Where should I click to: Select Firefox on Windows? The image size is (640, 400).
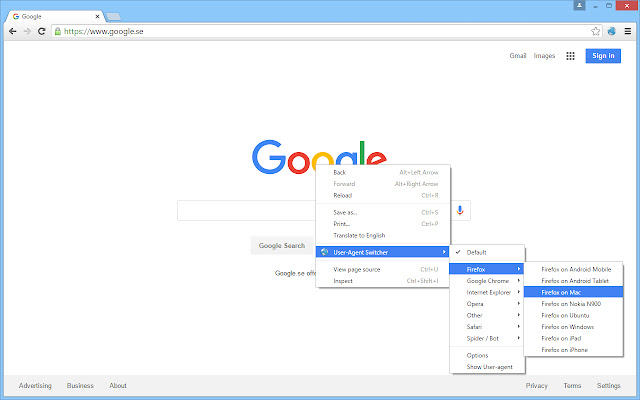573,327
